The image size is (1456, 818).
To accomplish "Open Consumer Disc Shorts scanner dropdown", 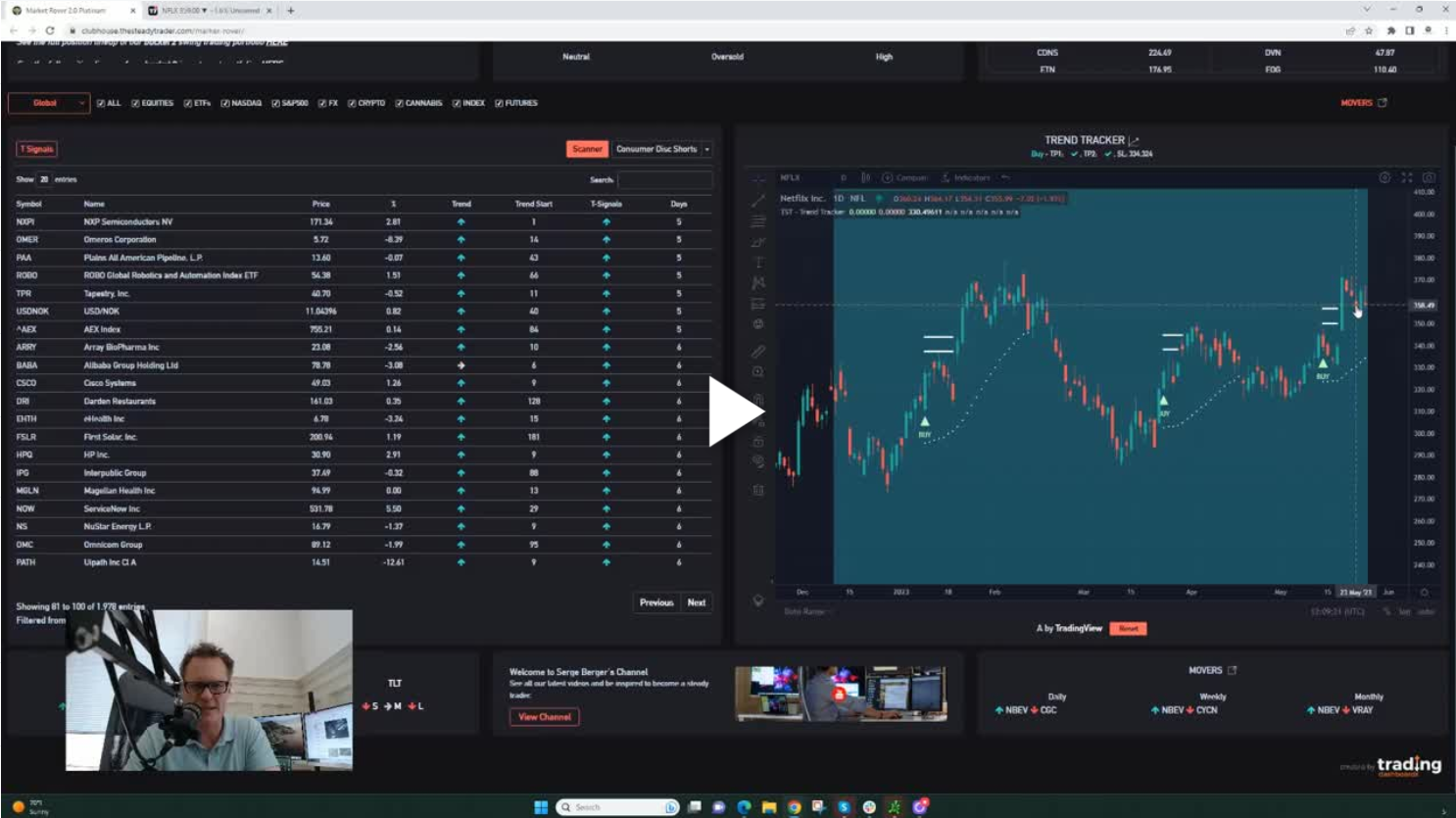I will pyautogui.click(x=662, y=149).
